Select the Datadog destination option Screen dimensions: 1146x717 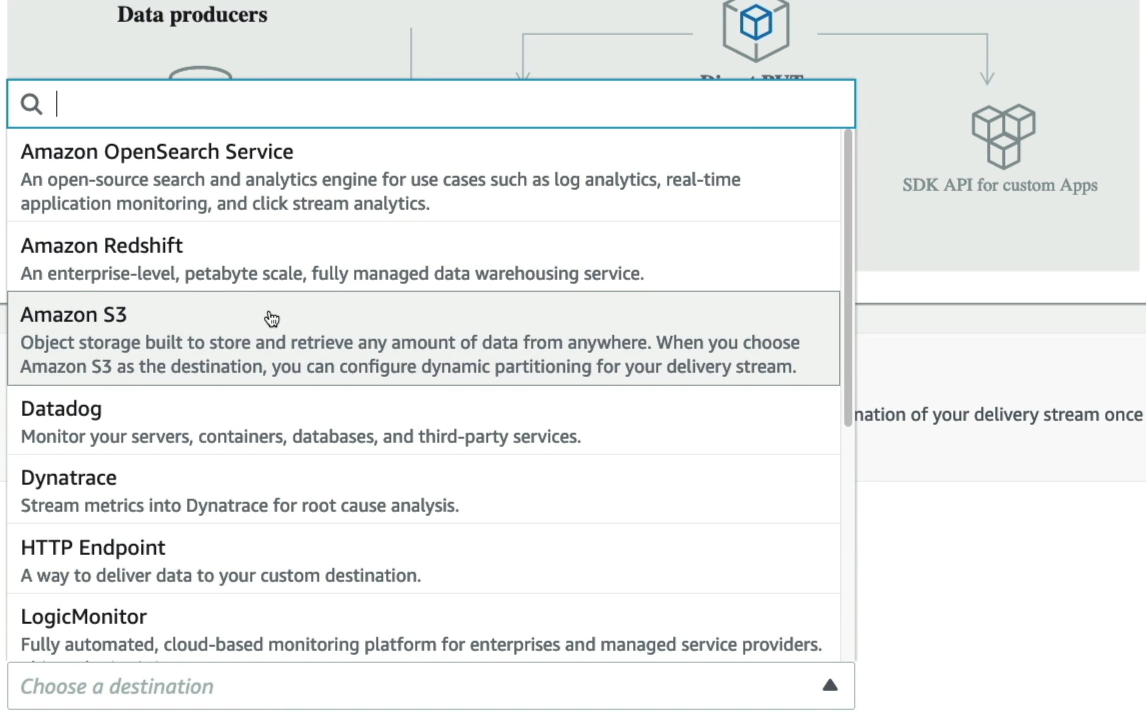coord(424,420)
